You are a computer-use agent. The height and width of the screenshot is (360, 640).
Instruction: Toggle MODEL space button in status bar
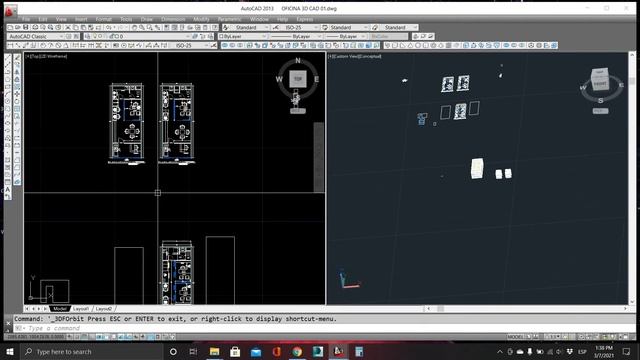tap(516, 337)
